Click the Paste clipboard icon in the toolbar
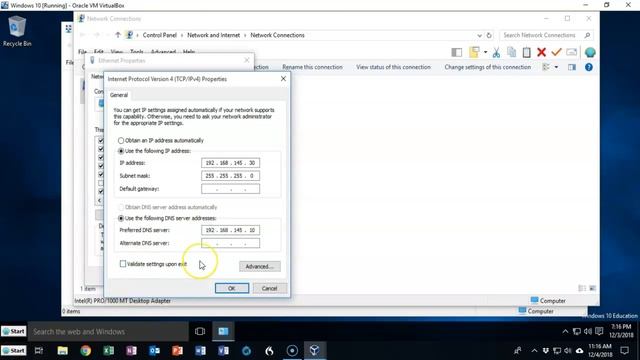Image resolution: width=640 pixels, height=360 pixels. tap(527, 52)
